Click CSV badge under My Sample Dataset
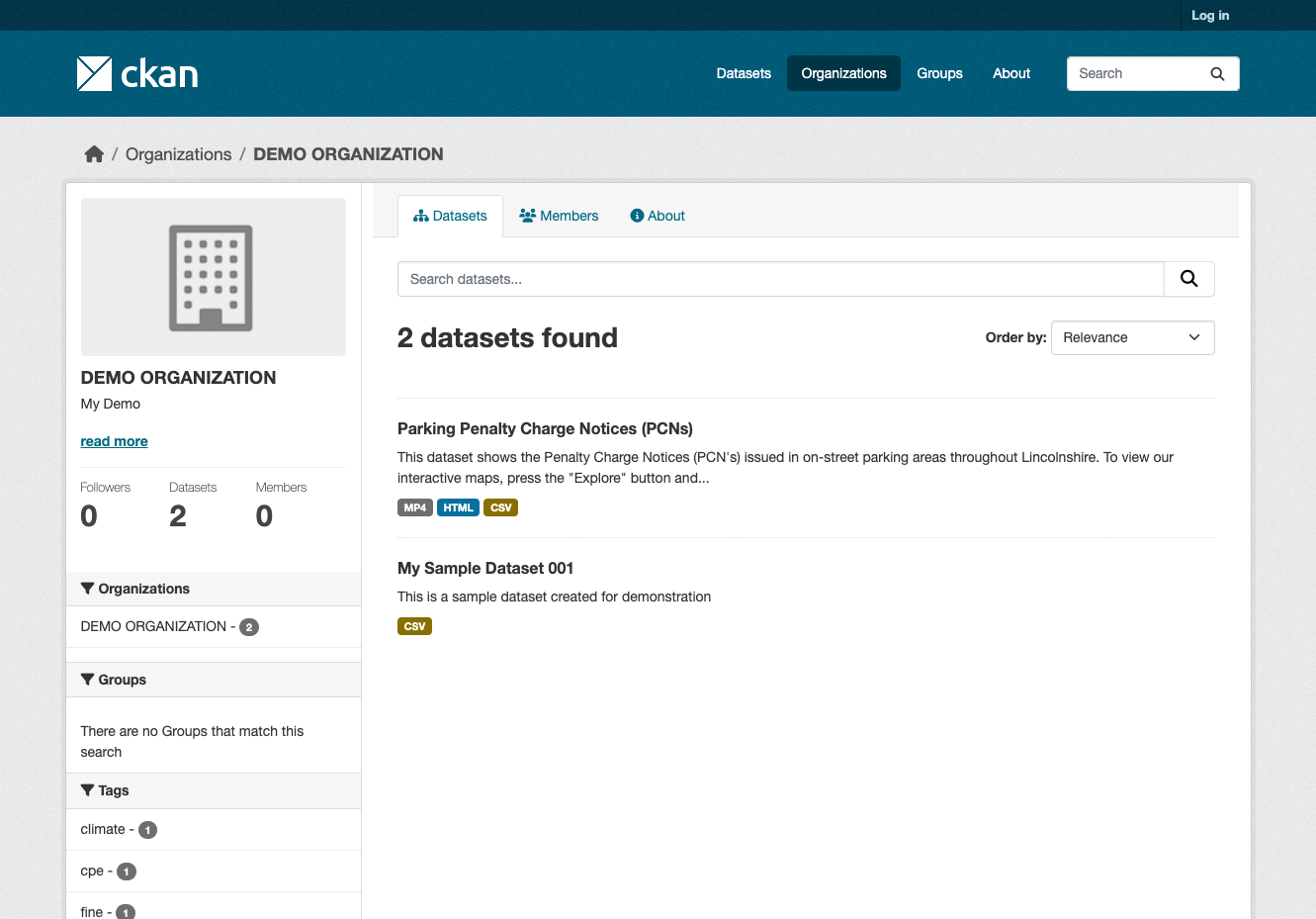 (414, 626)
